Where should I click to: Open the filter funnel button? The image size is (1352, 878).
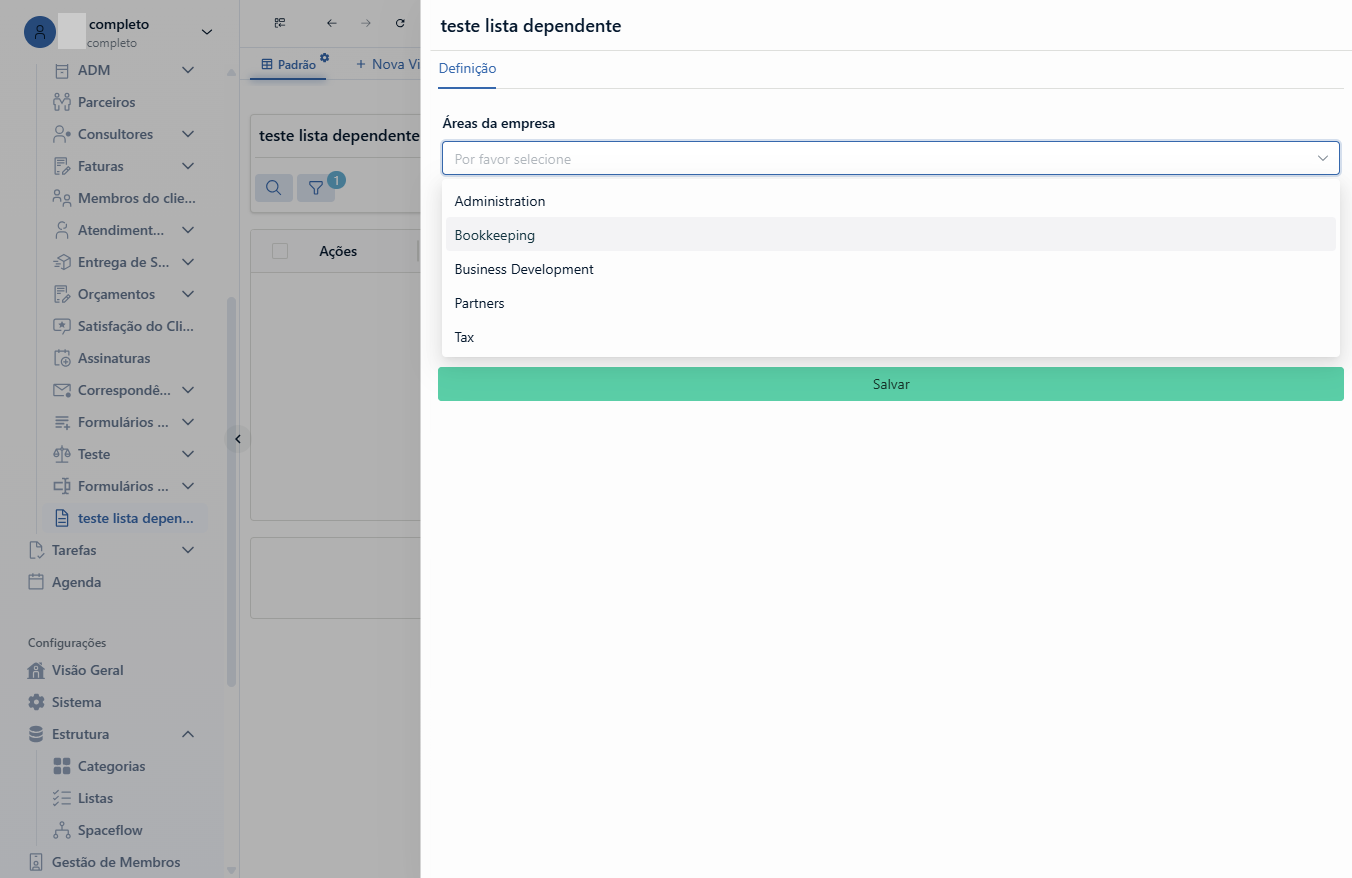click(x=316, y=187)
